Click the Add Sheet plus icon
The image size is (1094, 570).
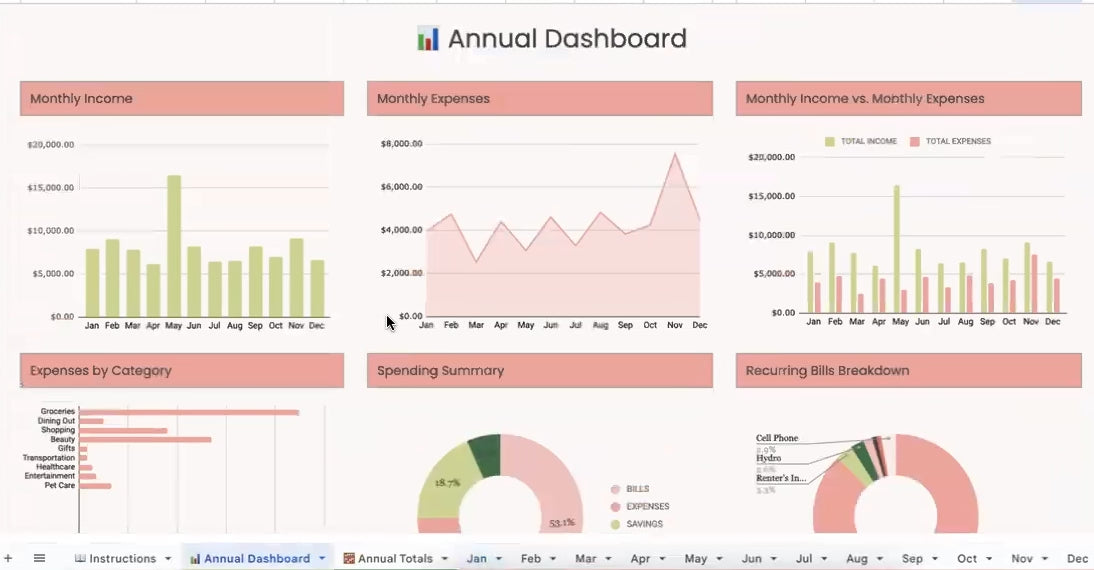click(x=8, y=558)
